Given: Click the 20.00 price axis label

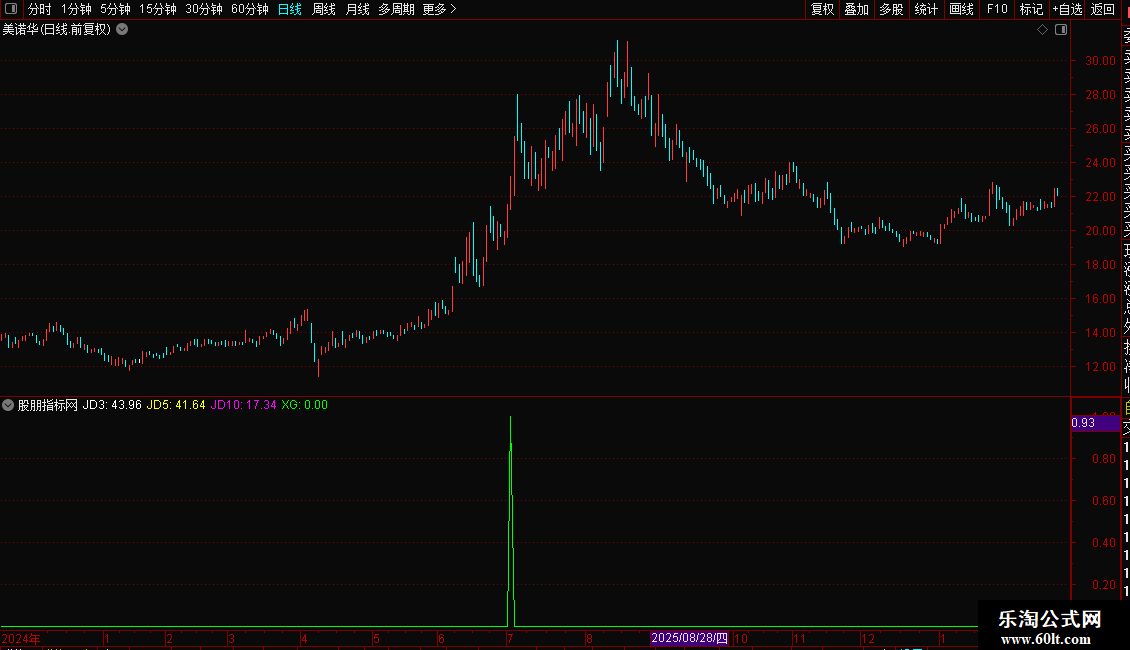Looking at the screenshot, I should tap(1100, 231).
